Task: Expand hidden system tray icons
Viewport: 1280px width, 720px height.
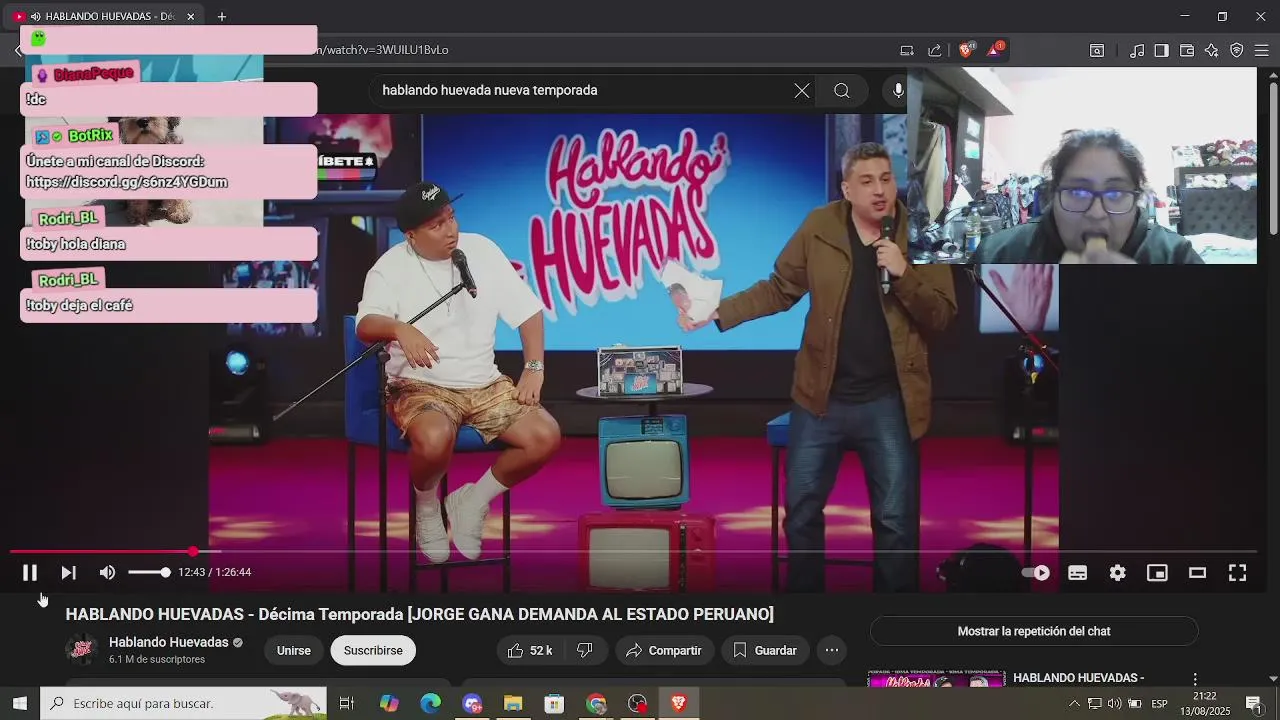Action: click(x=1074, y=704)
